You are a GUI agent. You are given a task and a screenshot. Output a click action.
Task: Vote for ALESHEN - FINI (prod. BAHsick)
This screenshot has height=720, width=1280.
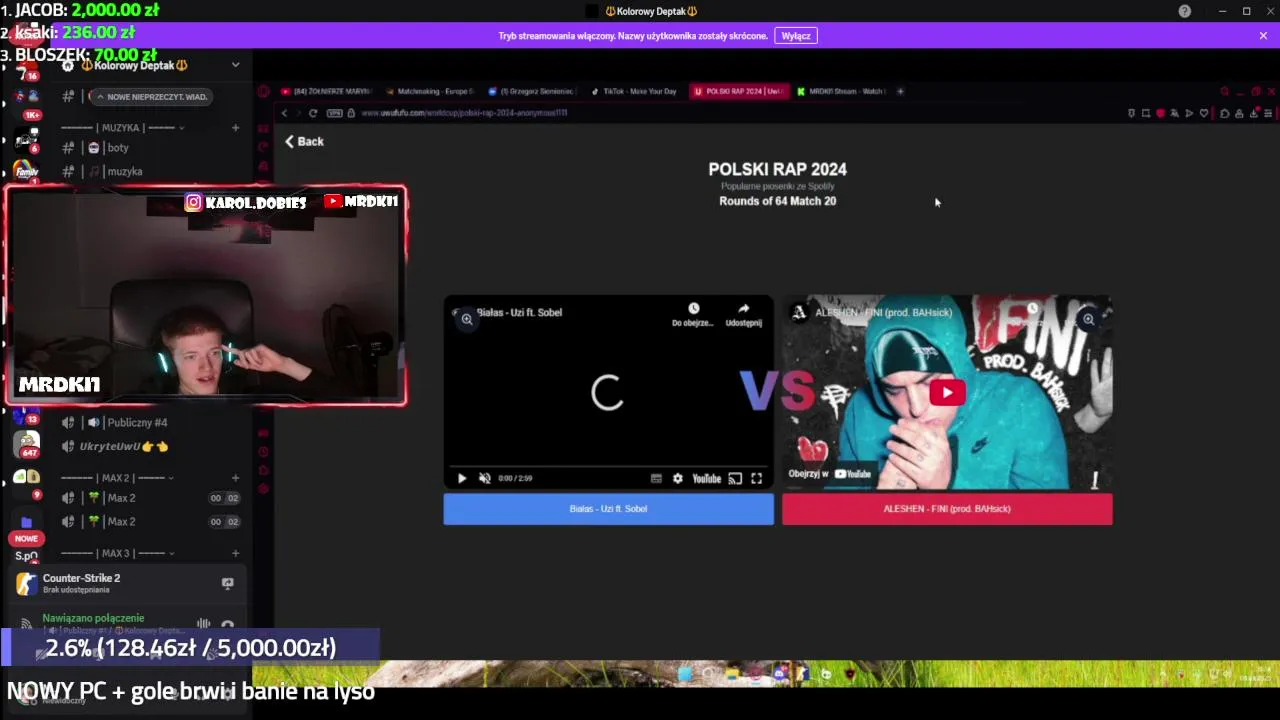[x=947, y=508]
